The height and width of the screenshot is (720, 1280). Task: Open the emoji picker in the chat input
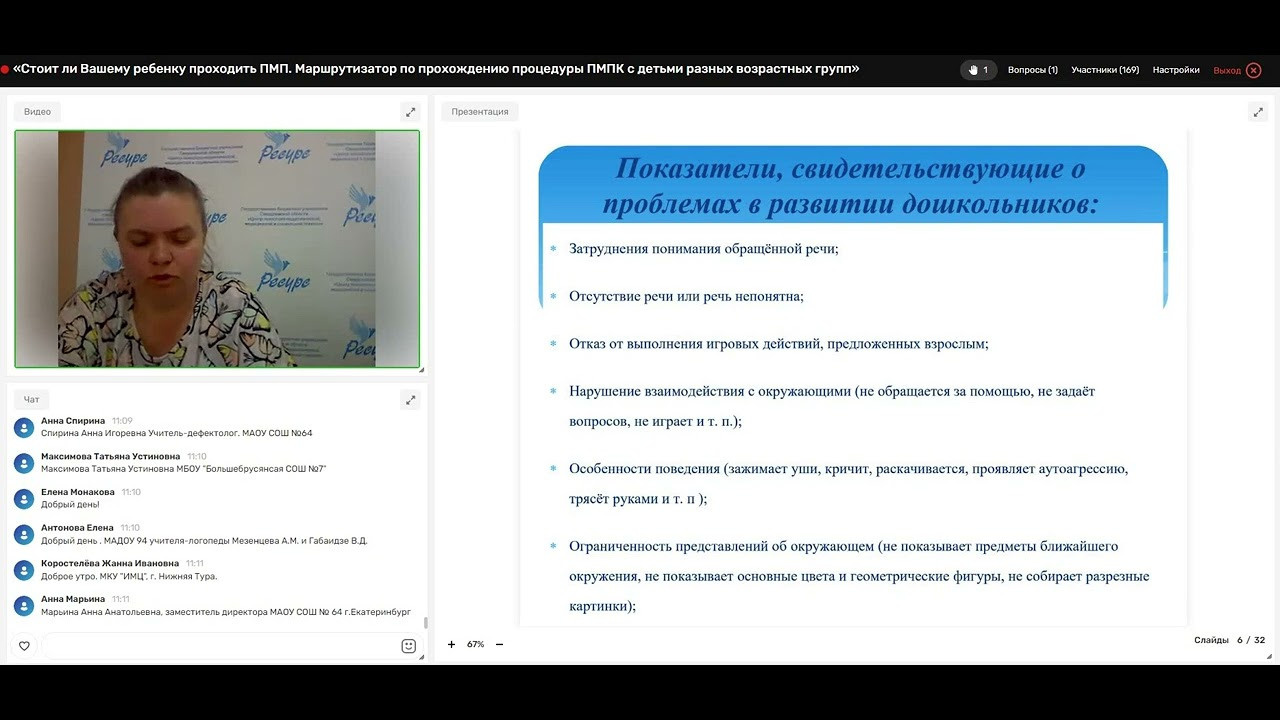pyautogui.click(x=408, y=645)
